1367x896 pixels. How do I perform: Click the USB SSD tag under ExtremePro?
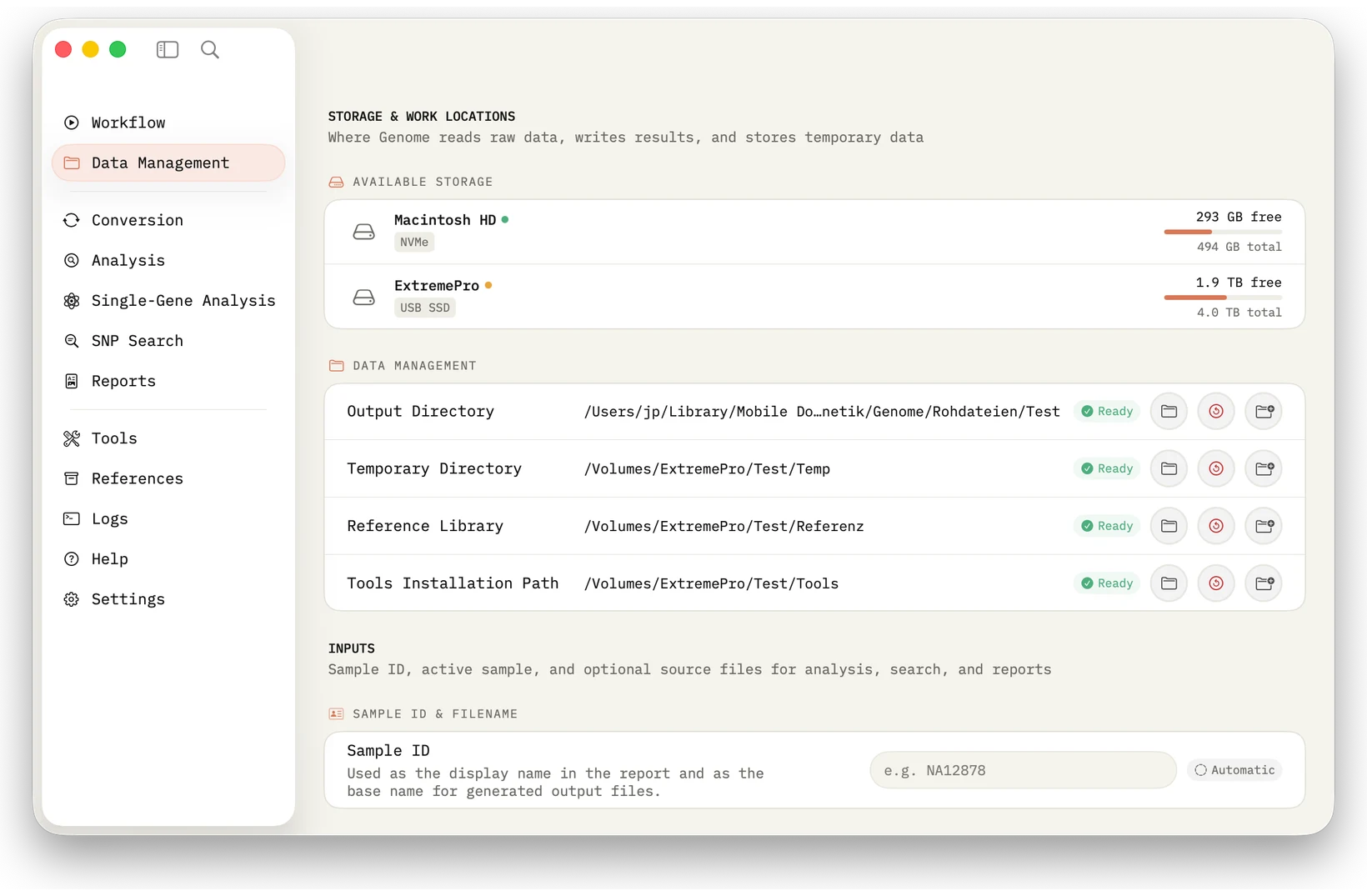[x=425, y=308]
